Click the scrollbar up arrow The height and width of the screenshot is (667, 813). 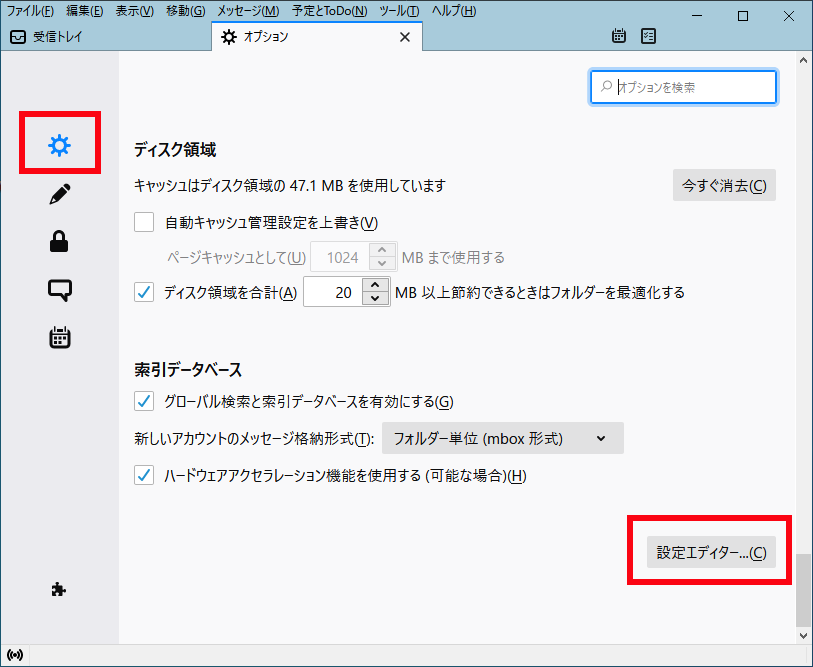point(803,60)
